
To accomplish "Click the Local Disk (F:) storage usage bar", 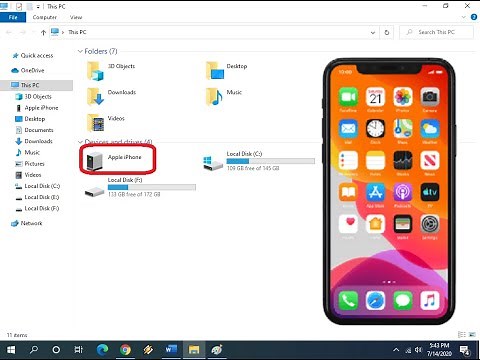I will (152, 187).
